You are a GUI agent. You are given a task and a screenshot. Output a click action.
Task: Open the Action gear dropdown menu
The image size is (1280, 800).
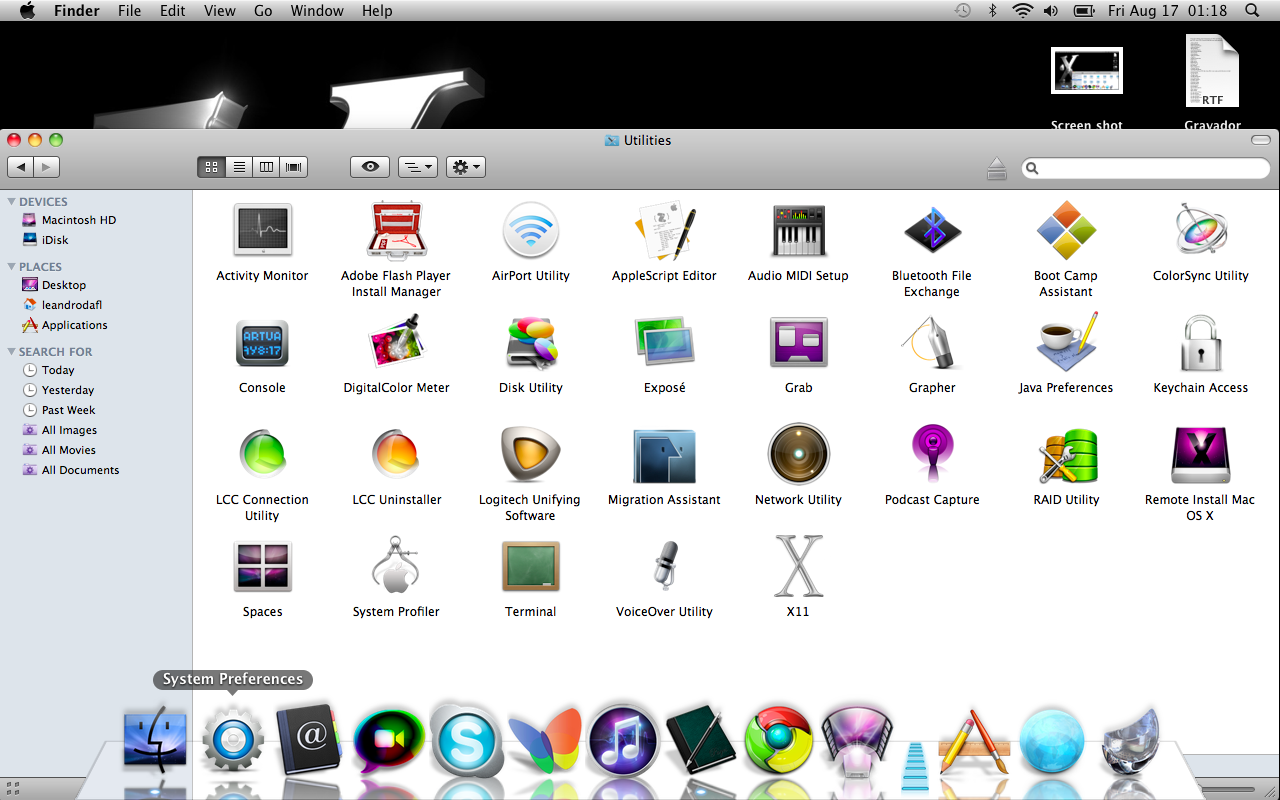[466, 167]
